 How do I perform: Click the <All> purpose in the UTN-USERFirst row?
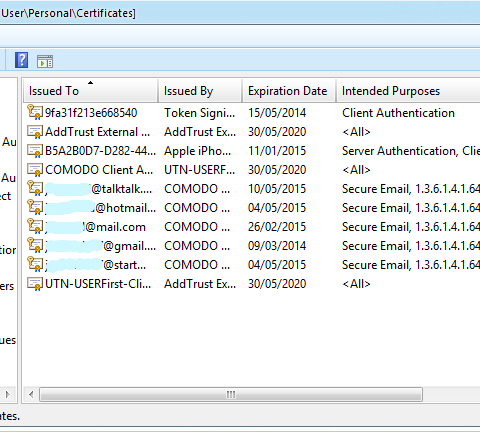[356, 284]
